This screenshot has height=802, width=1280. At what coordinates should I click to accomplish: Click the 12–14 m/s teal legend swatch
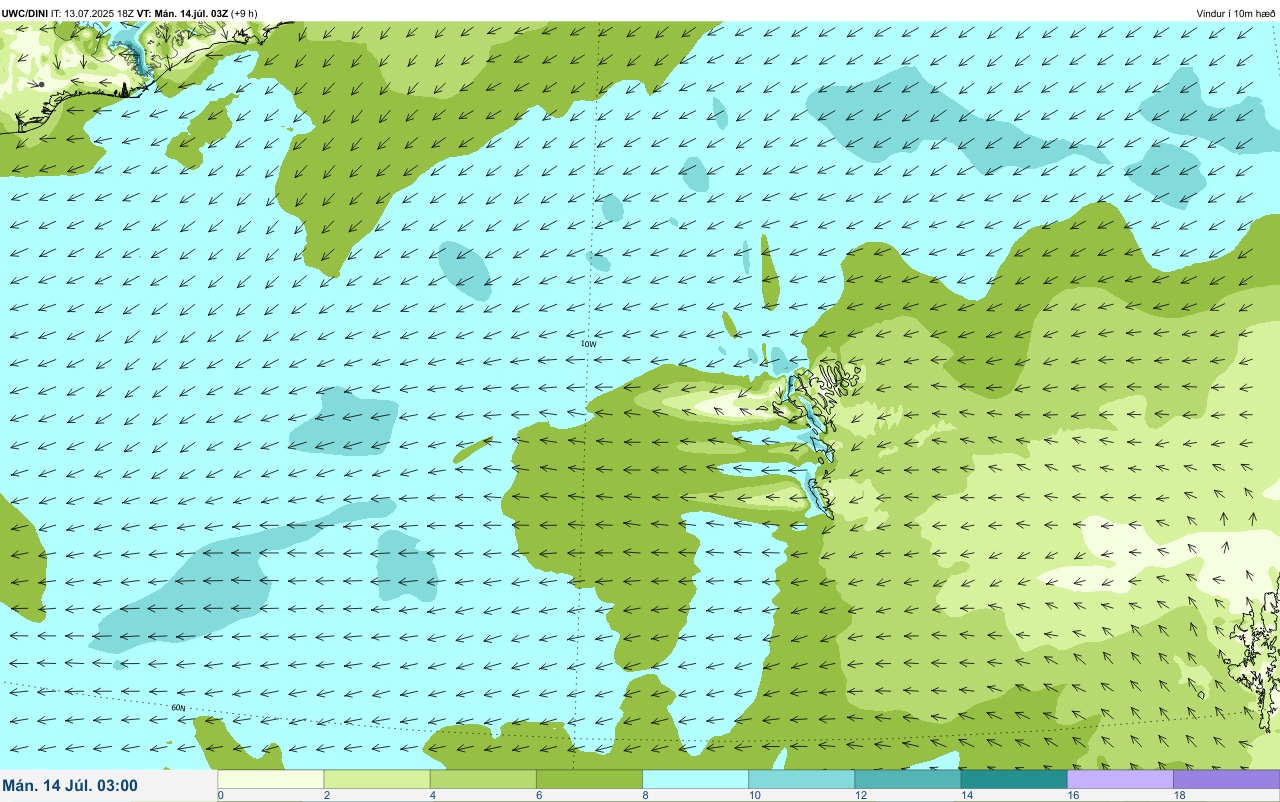coord(908,779)
